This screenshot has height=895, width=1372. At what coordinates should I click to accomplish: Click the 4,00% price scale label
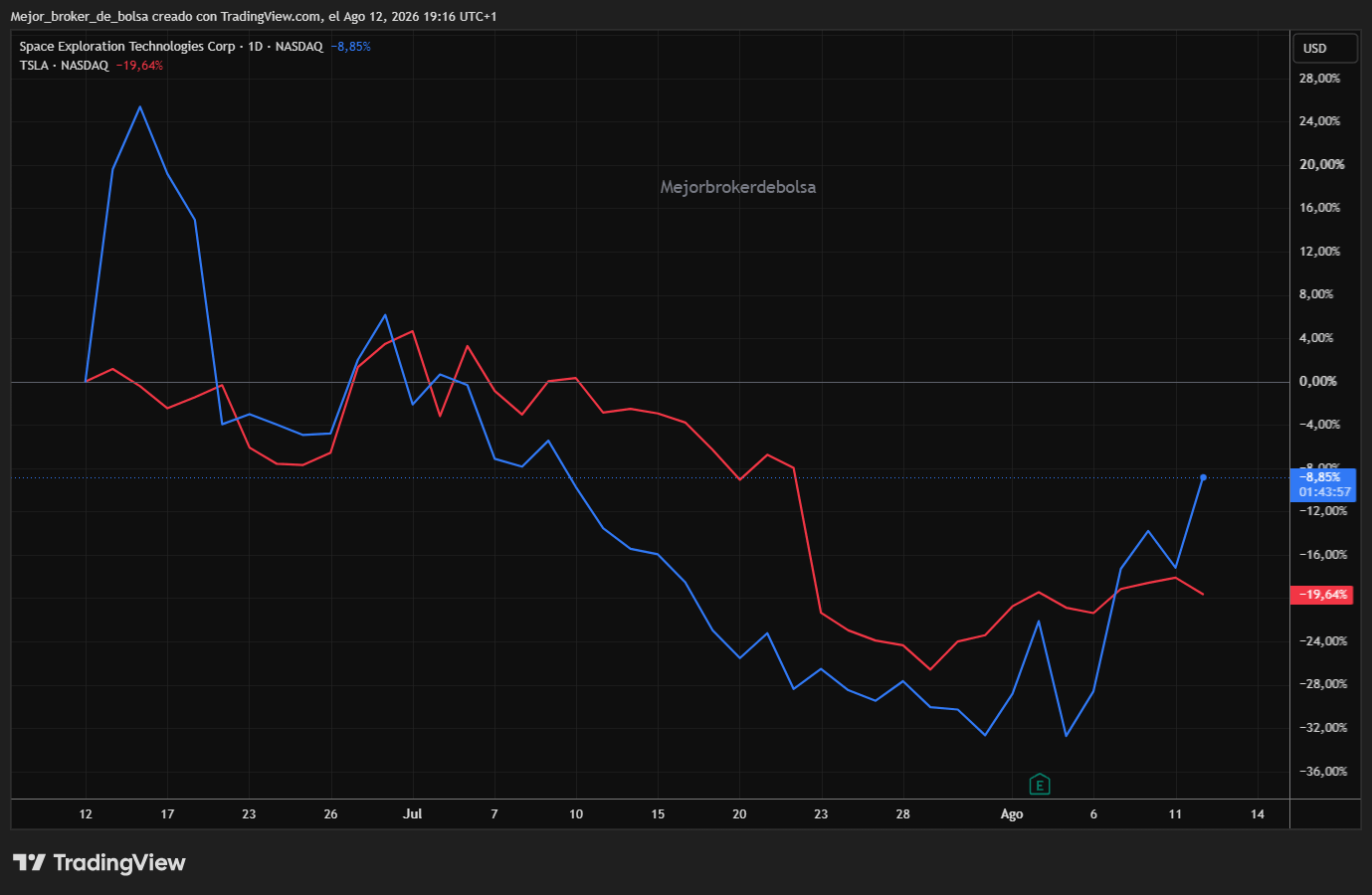tap(1316, 338)
